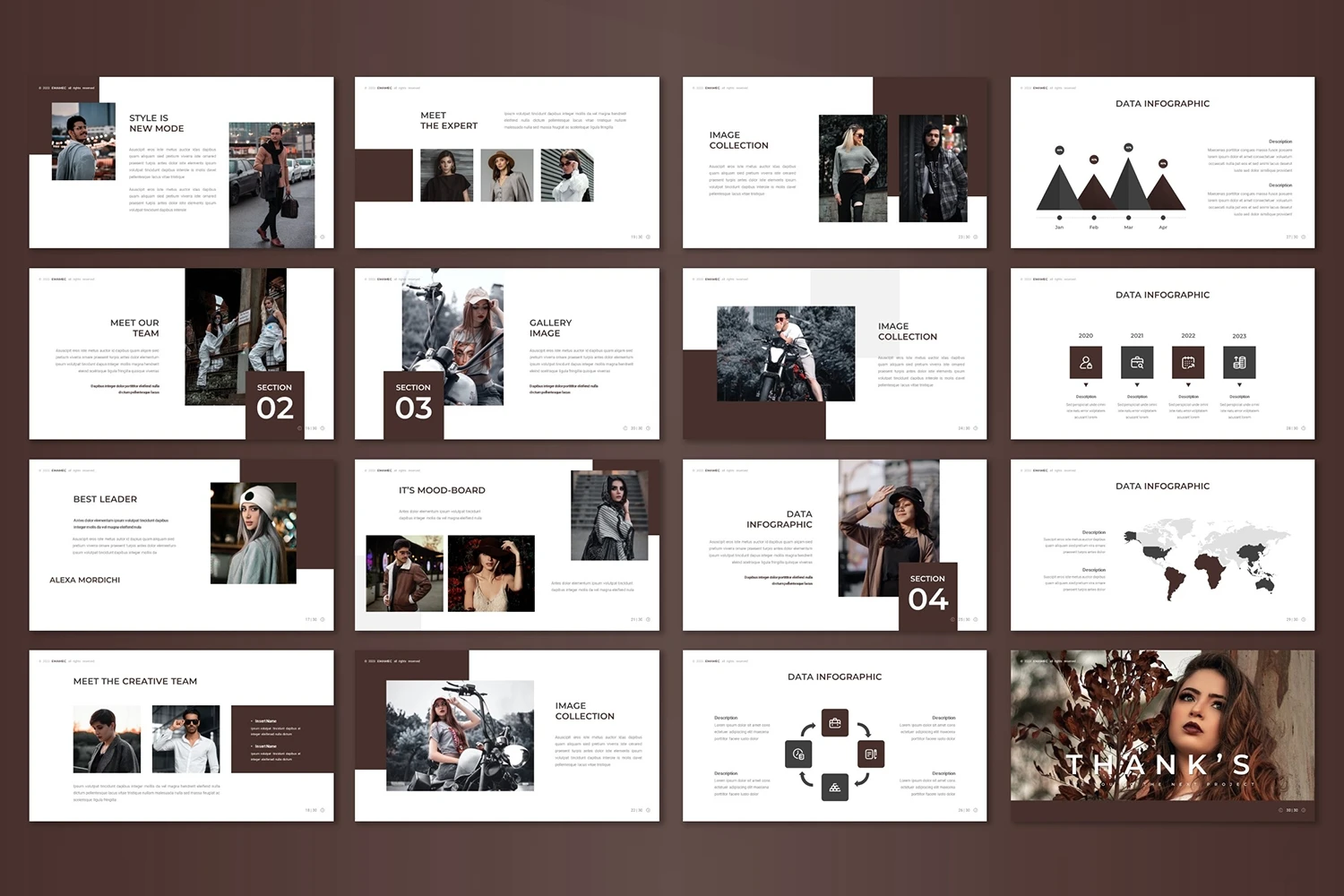This screenshot has width=1344, height=896.
Task: Select the 2022 calendar icon
Action: 1188,363
